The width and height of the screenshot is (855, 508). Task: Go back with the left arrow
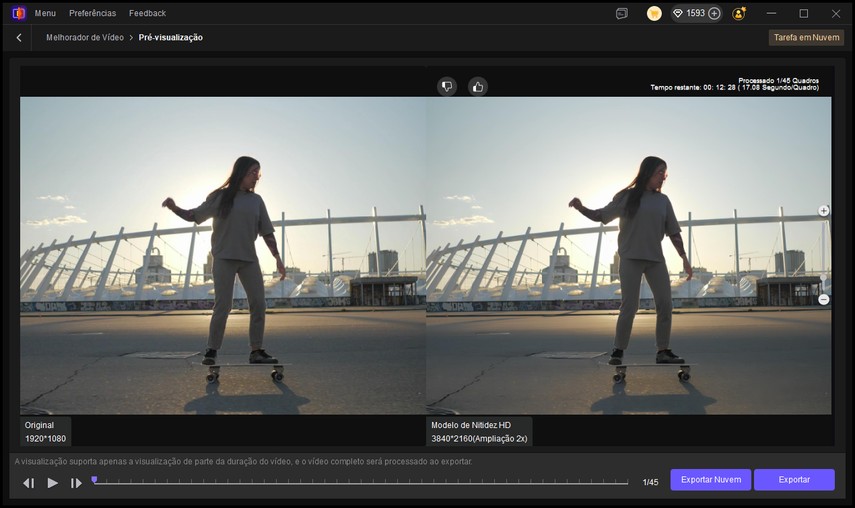click(x=19, y=38)
